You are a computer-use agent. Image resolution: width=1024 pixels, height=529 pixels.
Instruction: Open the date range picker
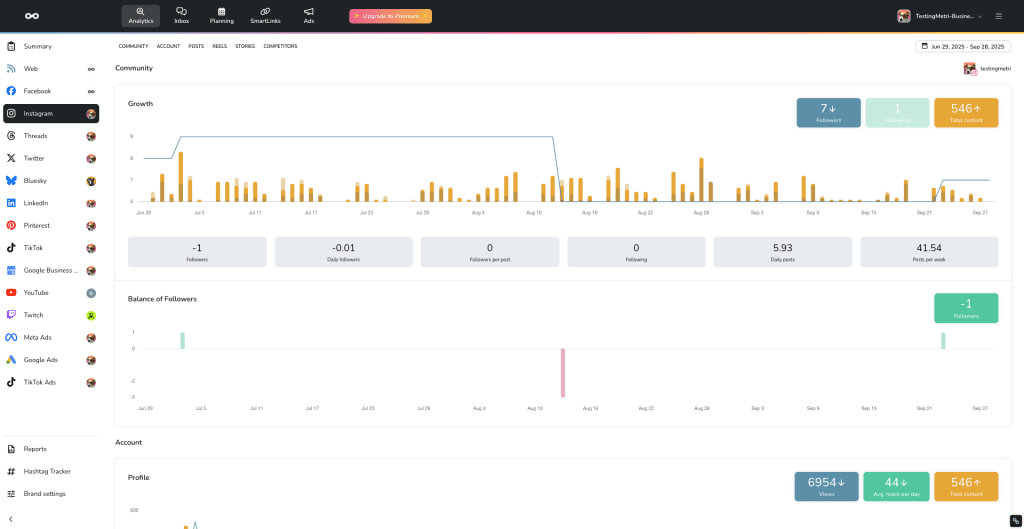click(x=963, y=46)
